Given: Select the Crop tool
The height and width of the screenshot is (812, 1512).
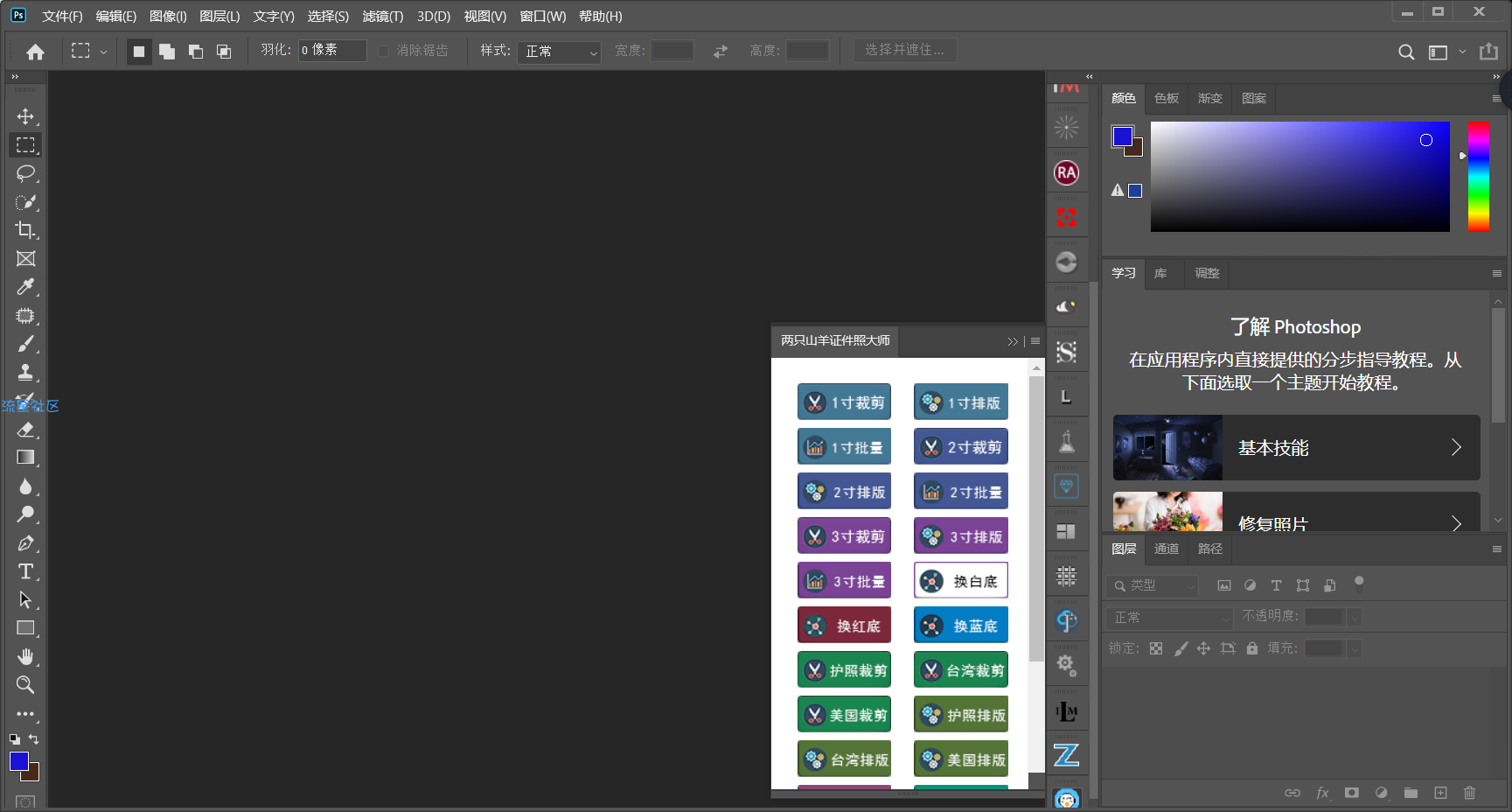Looking at the screenshot, I should pyautogui.click(x=25, y=230).
